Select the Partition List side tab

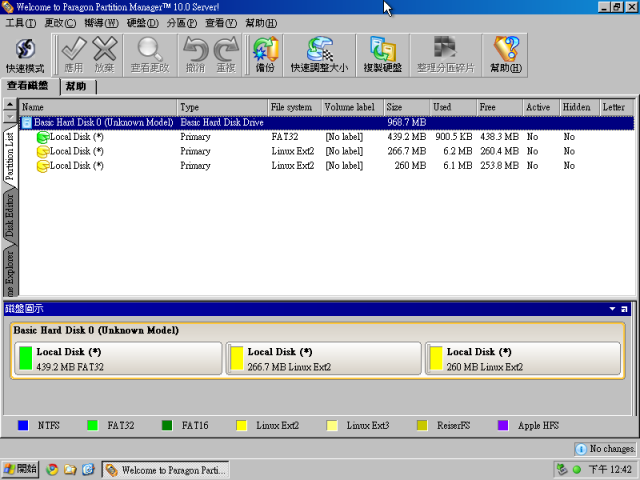coord(10,157)
